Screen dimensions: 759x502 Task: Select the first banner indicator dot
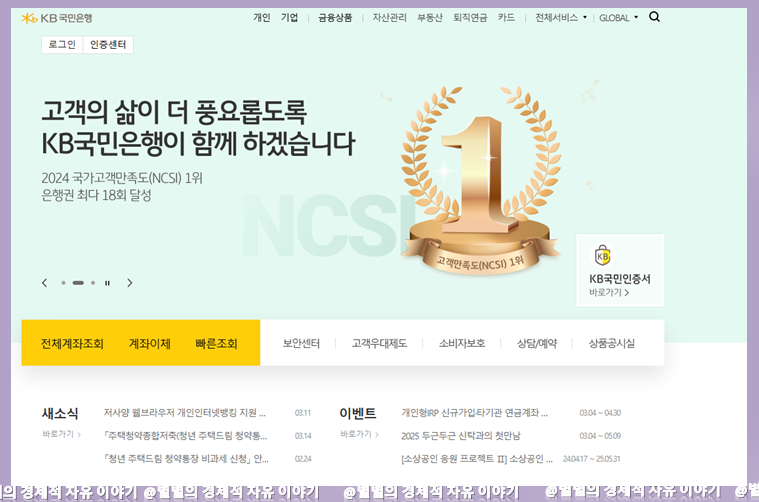pos(63,283)
